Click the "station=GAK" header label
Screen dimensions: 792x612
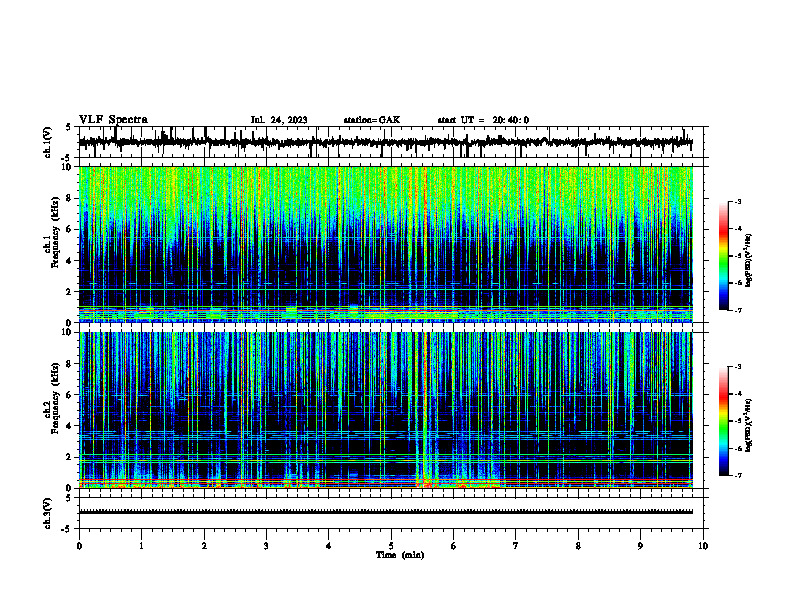coord(372,120)
